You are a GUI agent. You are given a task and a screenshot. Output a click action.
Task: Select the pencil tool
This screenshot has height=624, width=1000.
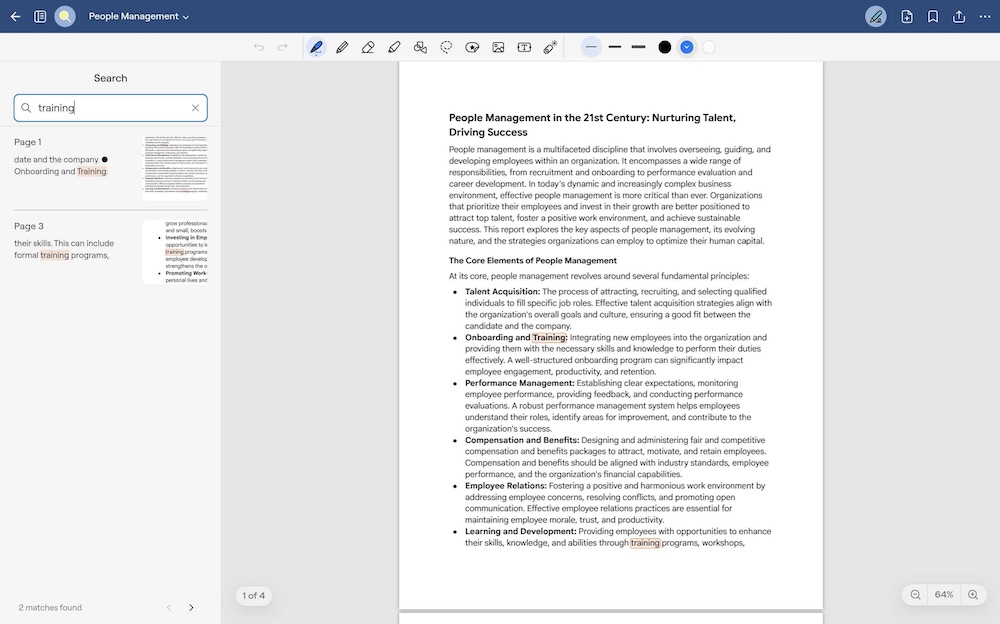click(x=342, y=47)
